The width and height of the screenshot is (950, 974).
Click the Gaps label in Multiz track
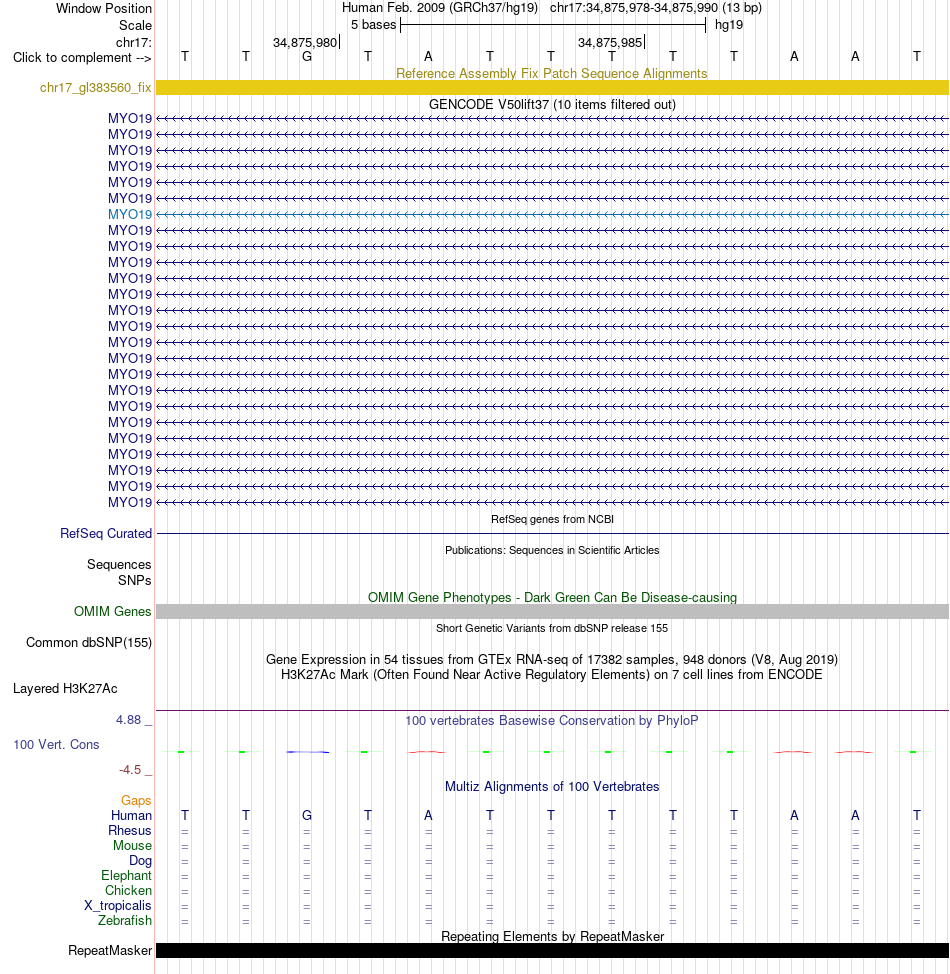136,801
